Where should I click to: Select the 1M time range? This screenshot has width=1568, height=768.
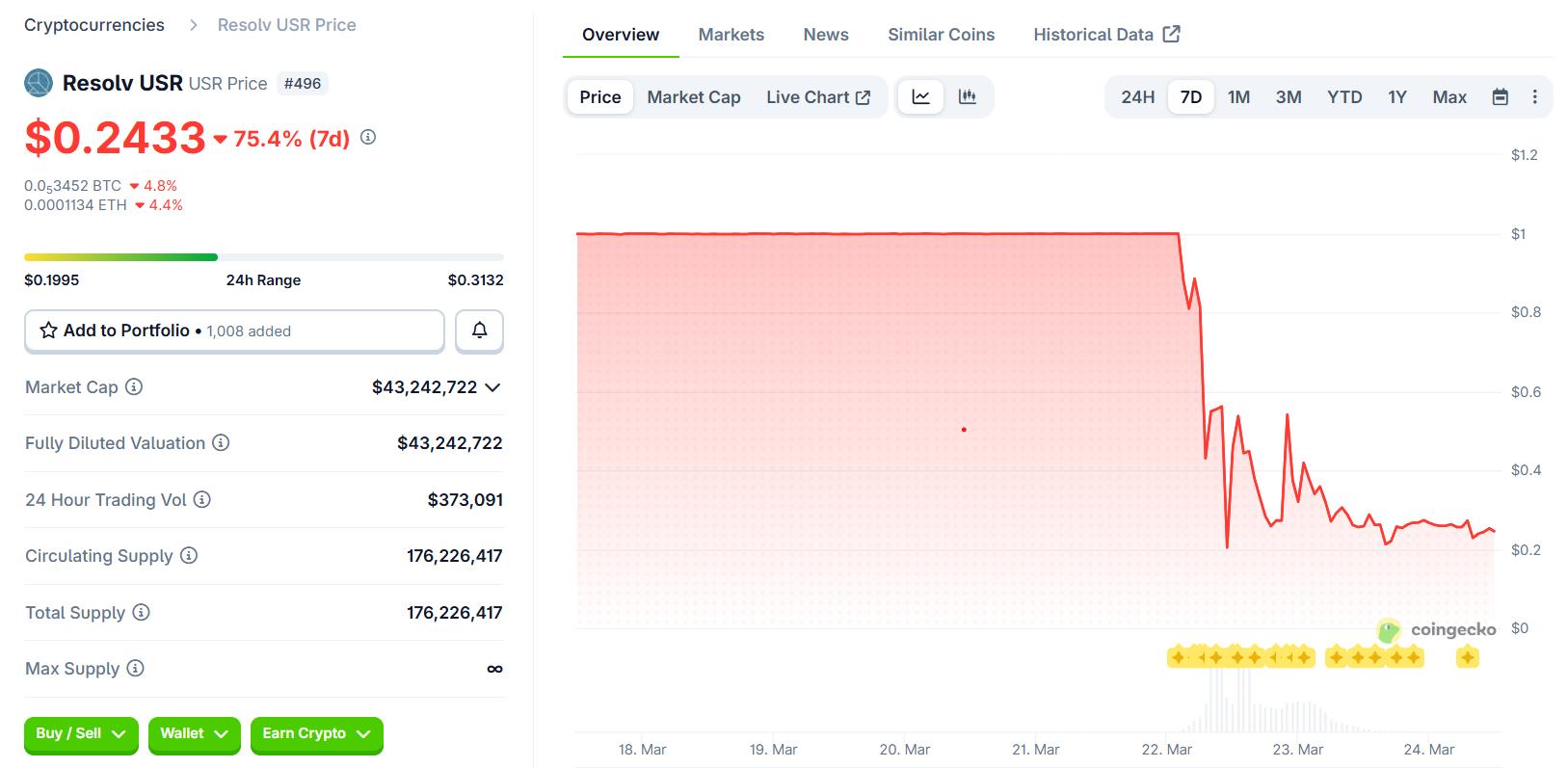click(x=1238, y=97)
